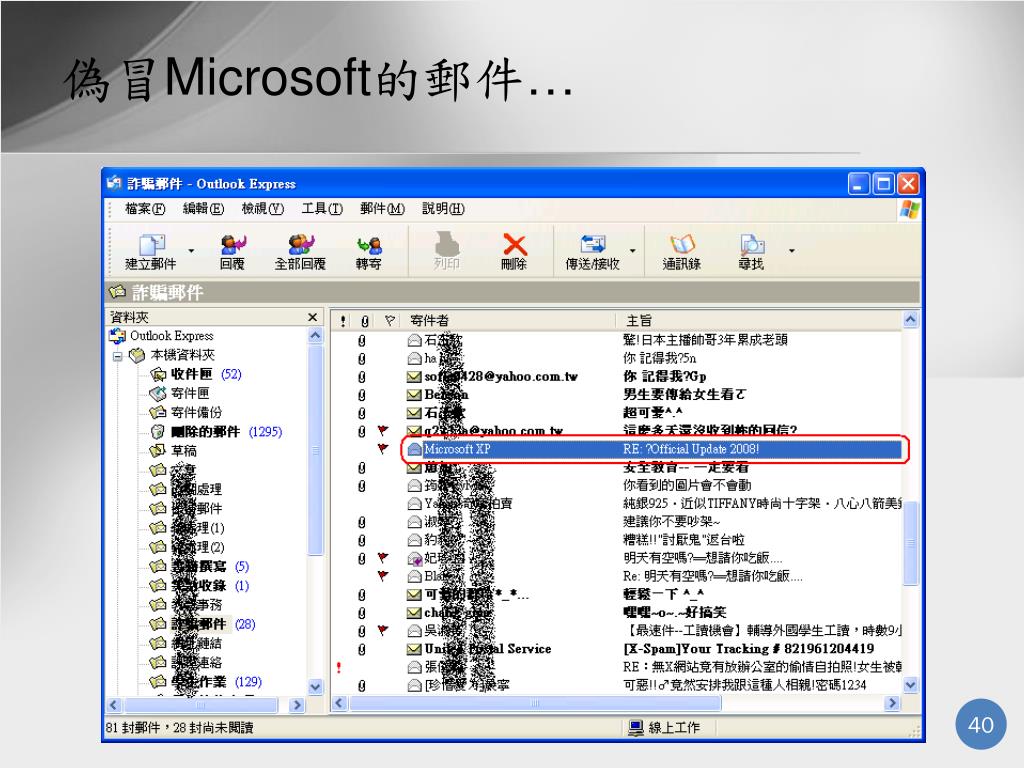Click the attachment icon on '糟糕!!"討厭鬼"返台啦' row
Screen dimensions: 1024x768
tap(362, 540)
